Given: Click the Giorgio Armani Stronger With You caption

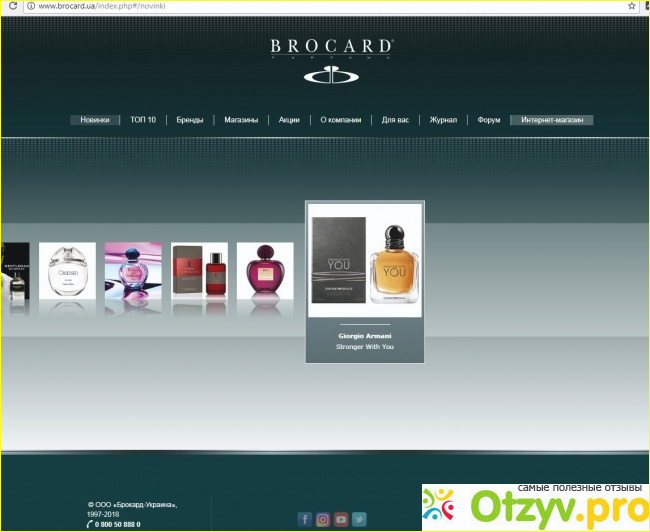Looking at the screenshot, I should 365,341.
